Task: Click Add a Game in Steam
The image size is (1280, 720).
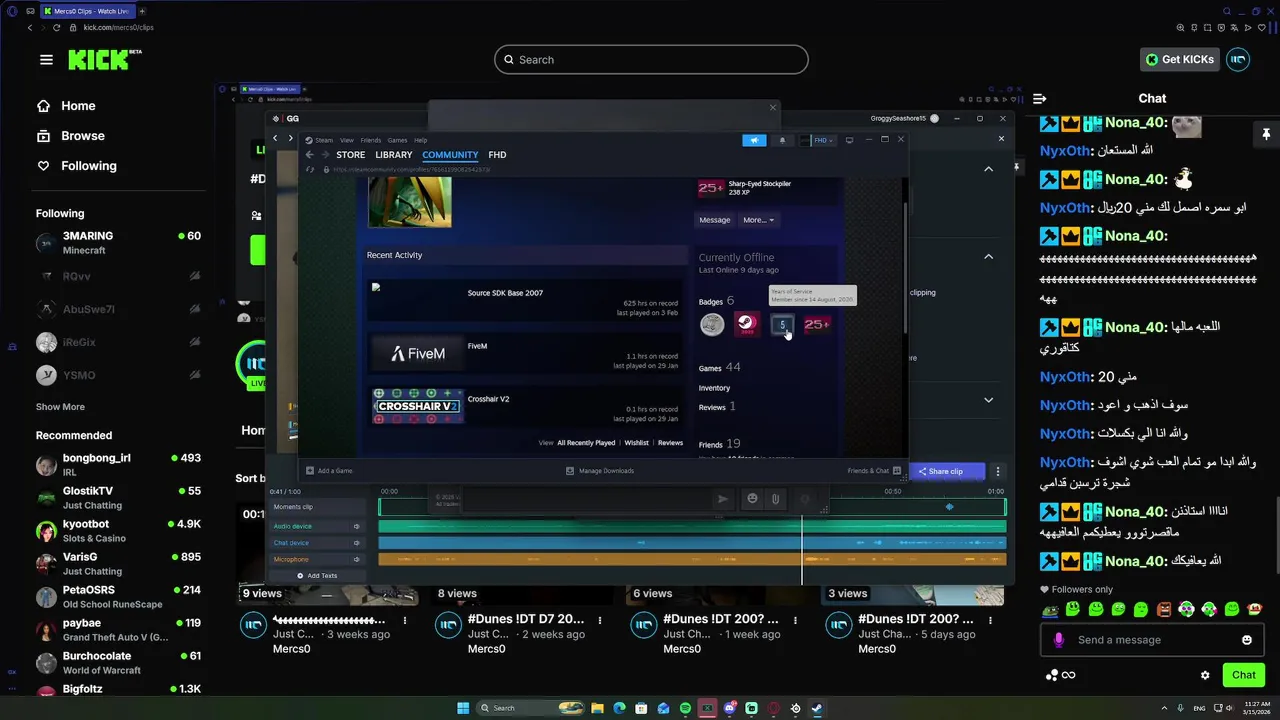Action: (329, 471)
